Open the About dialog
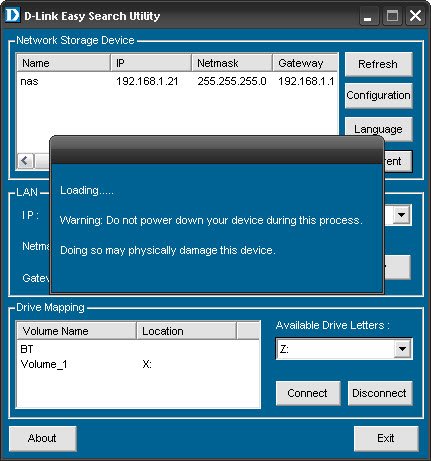This screenshot has width=431, height=461. (x=43, y=438)
